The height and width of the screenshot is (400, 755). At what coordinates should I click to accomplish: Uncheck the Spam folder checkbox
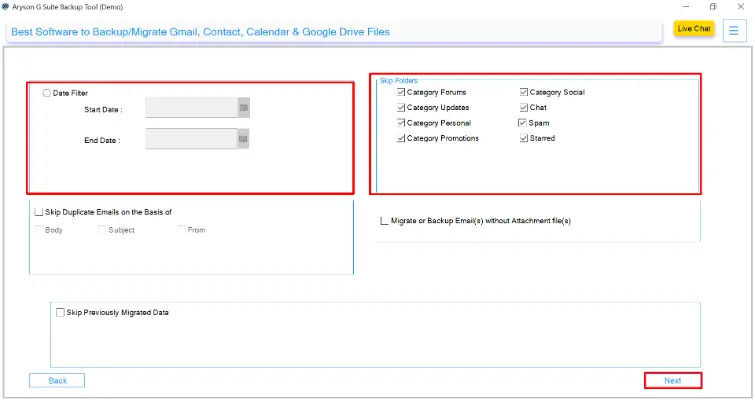(x=522, y=123)
